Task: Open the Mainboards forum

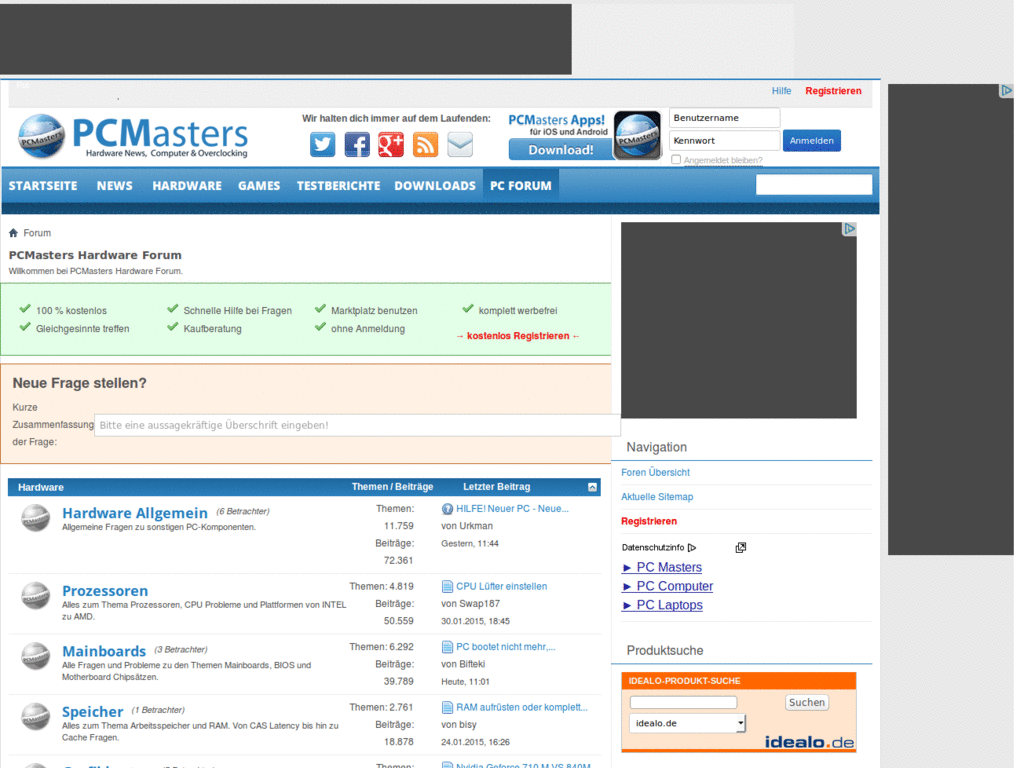Action: tap(104, 651)
